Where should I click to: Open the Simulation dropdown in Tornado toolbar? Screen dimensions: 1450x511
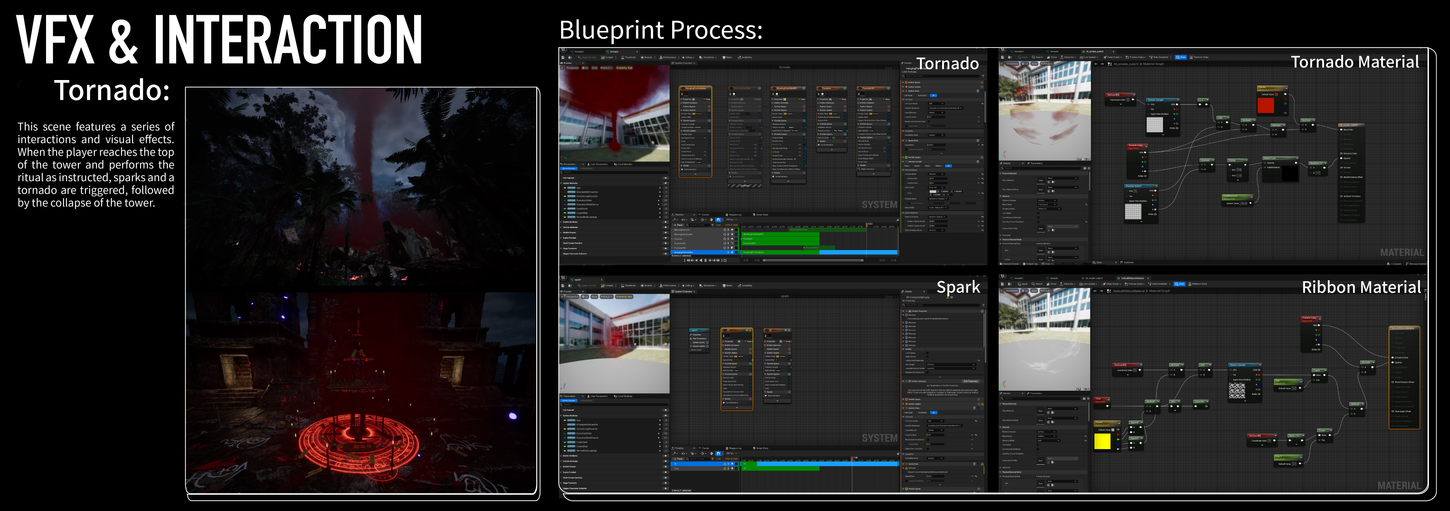pos(708,57)
